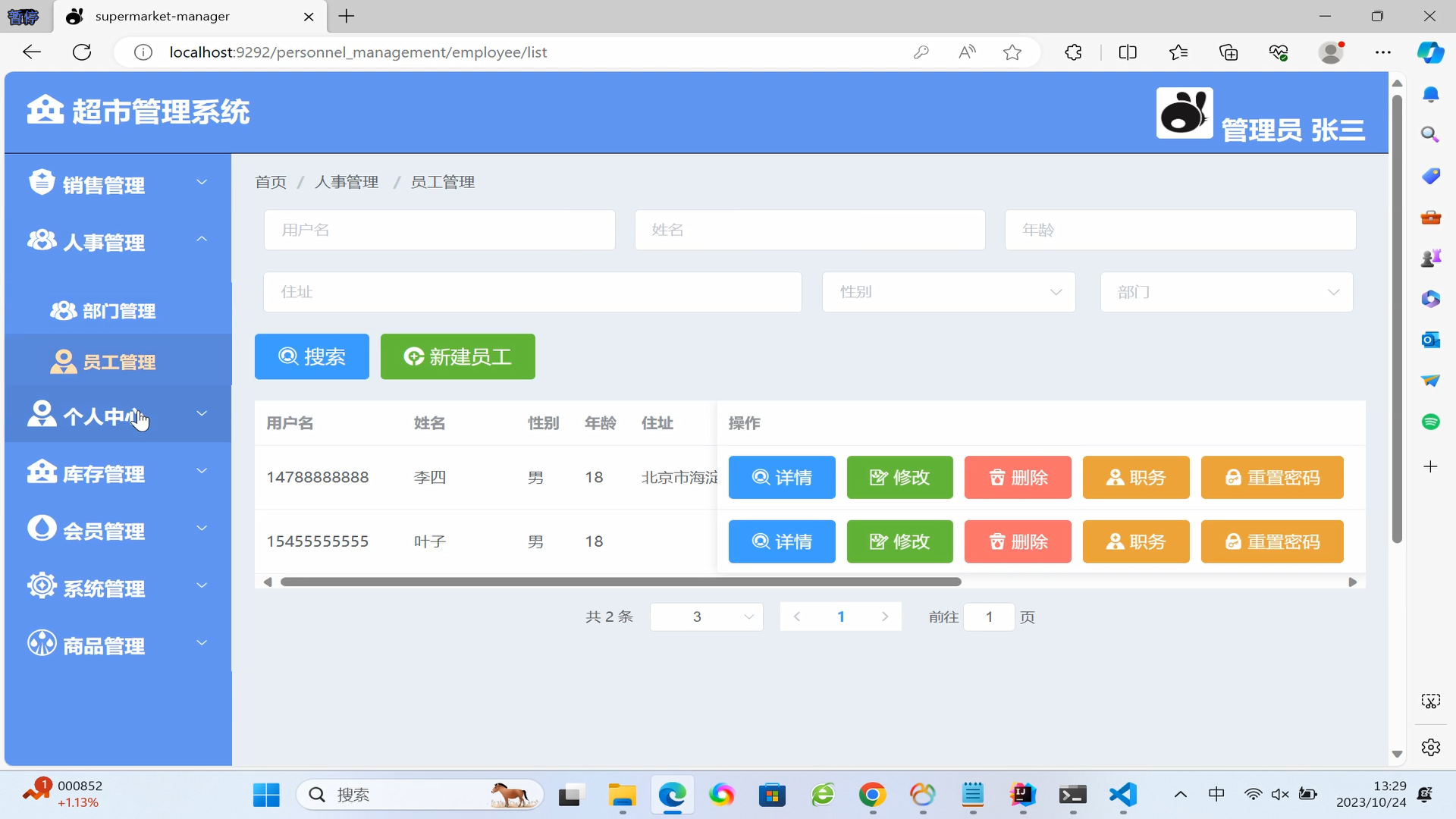Image resolution: width=1456 pixels, height=819 pixels.
Task: Click the next page arrow in pagination
Action: click(x=884, y=617)
